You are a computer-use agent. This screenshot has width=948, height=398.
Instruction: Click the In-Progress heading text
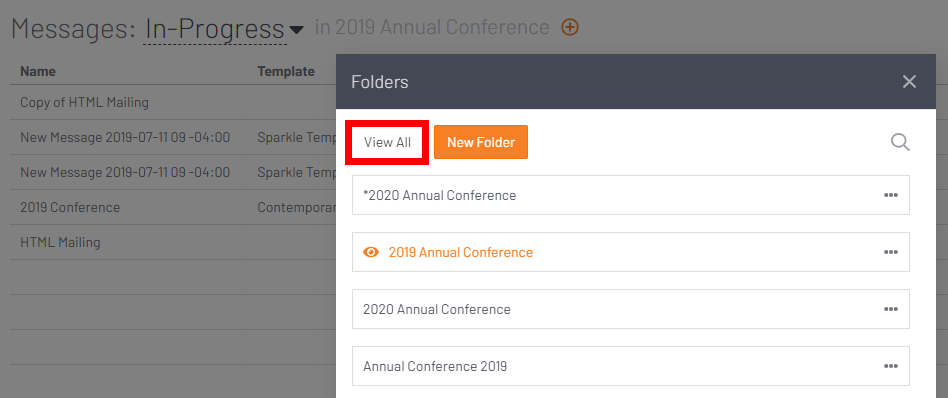click(x=214, y=28)
